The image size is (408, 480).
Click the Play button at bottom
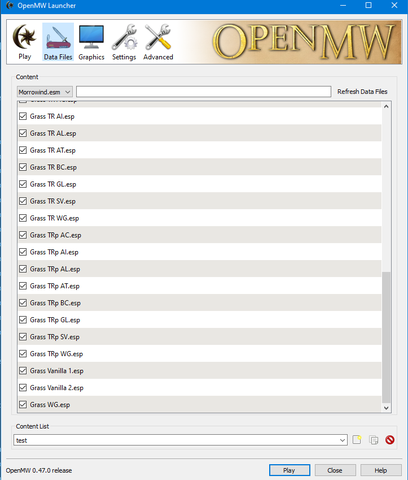coord(289,470)
